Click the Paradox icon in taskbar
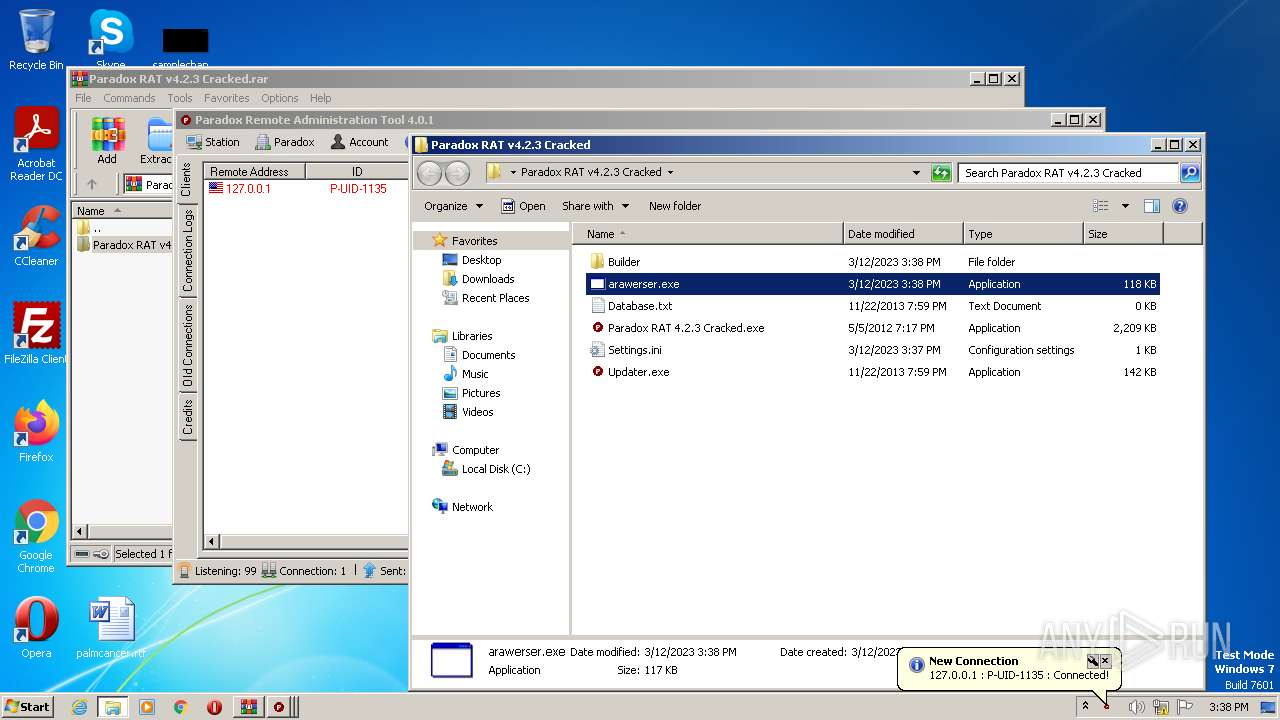 coord(279,707)
